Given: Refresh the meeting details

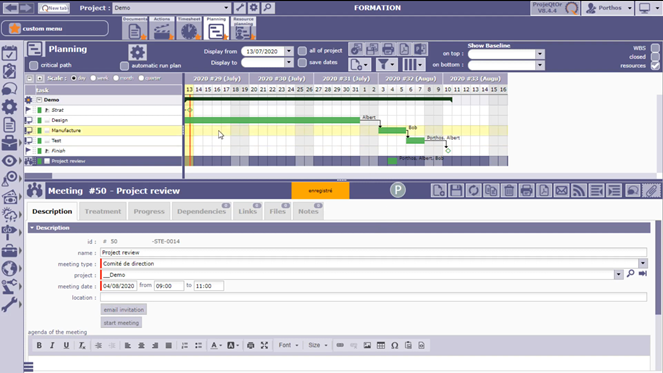Looking at the screenshot, I should pos(474,191).
